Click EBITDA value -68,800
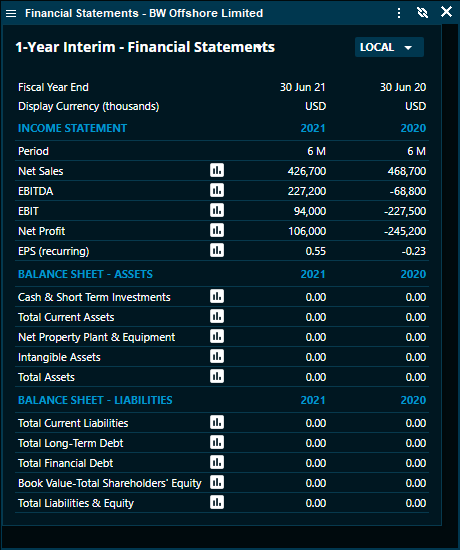This screenshot has width=460, height=550. coord(408,191)
